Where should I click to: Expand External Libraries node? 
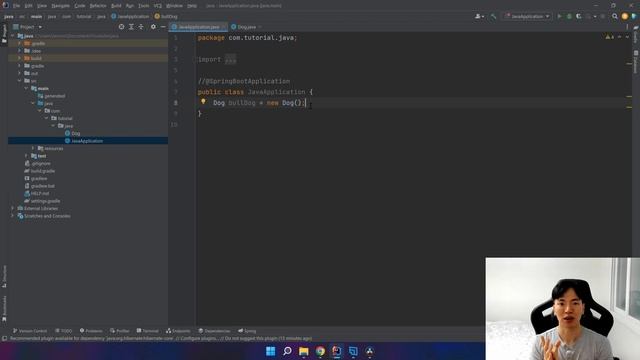coord(13,208)
